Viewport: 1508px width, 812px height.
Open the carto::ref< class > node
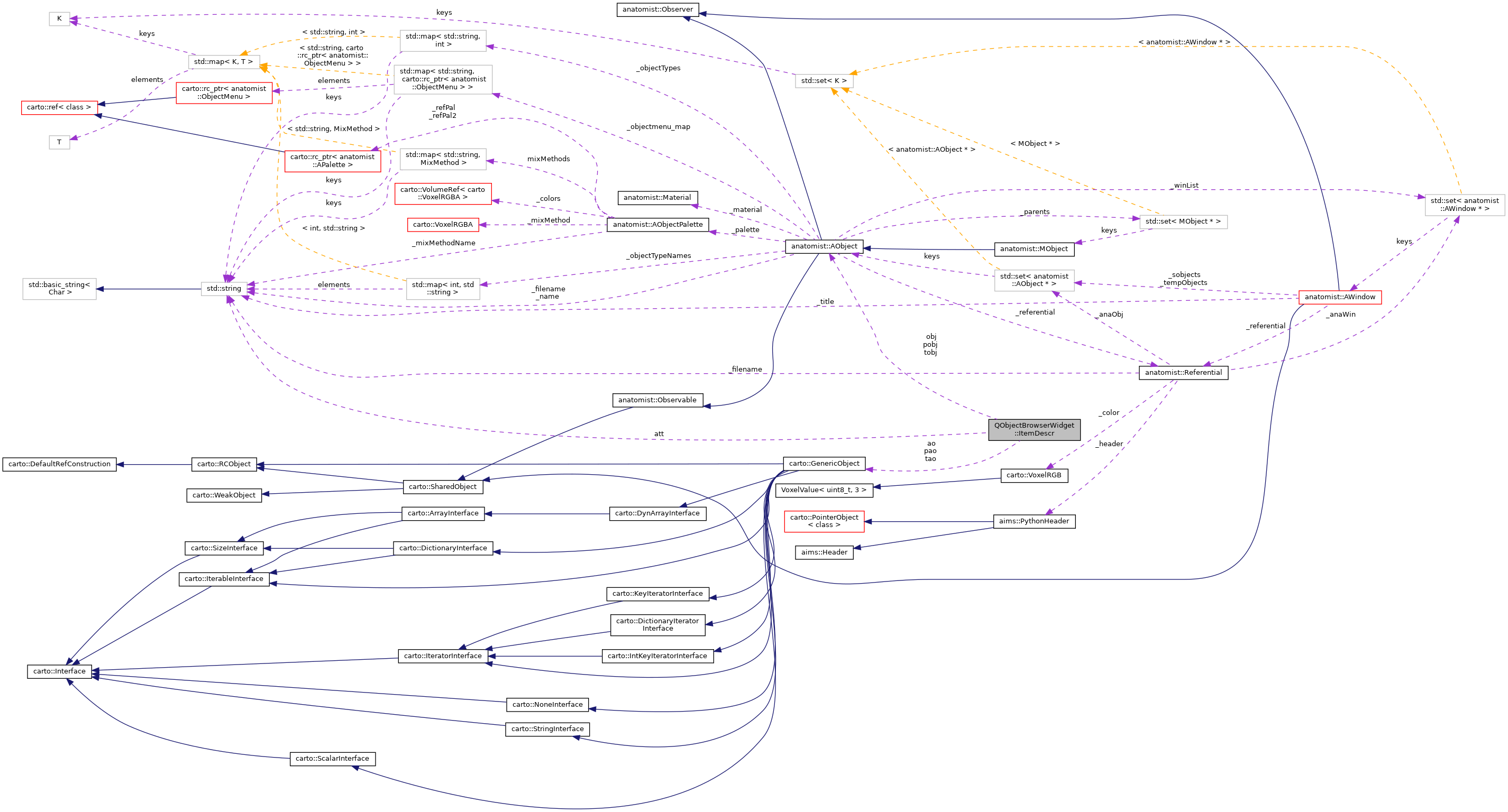[x=59, y=108]
